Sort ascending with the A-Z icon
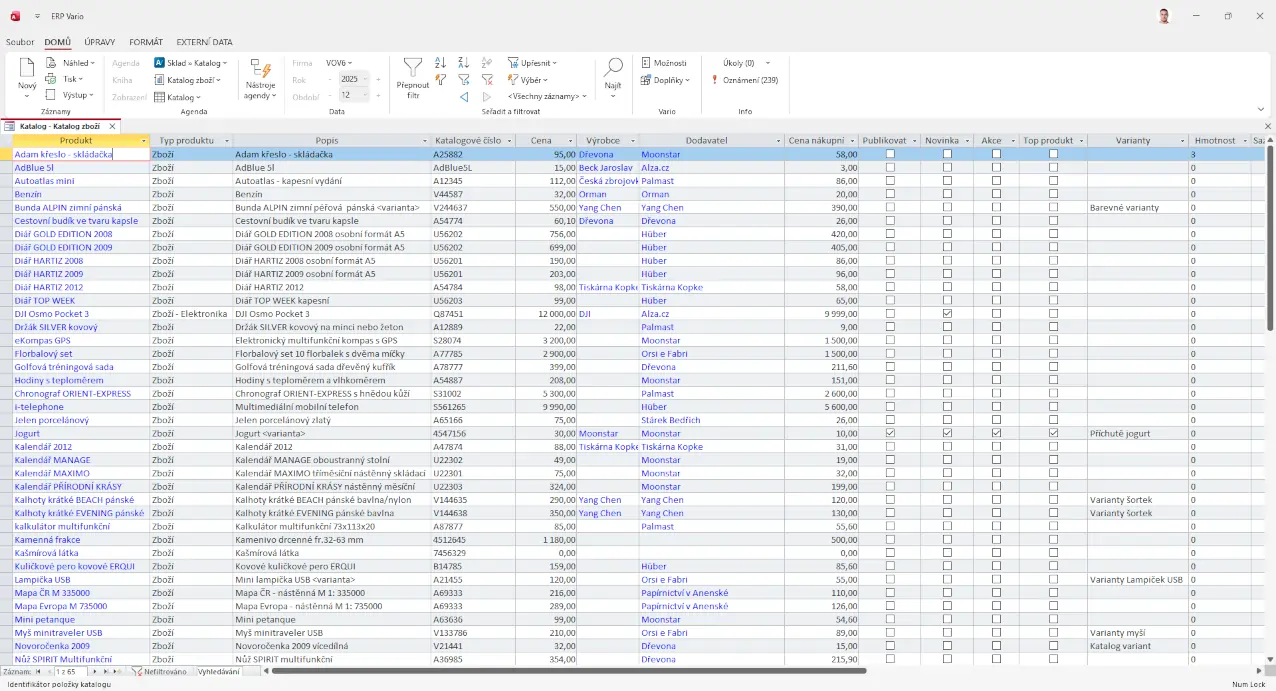 (x=440, y=62)
